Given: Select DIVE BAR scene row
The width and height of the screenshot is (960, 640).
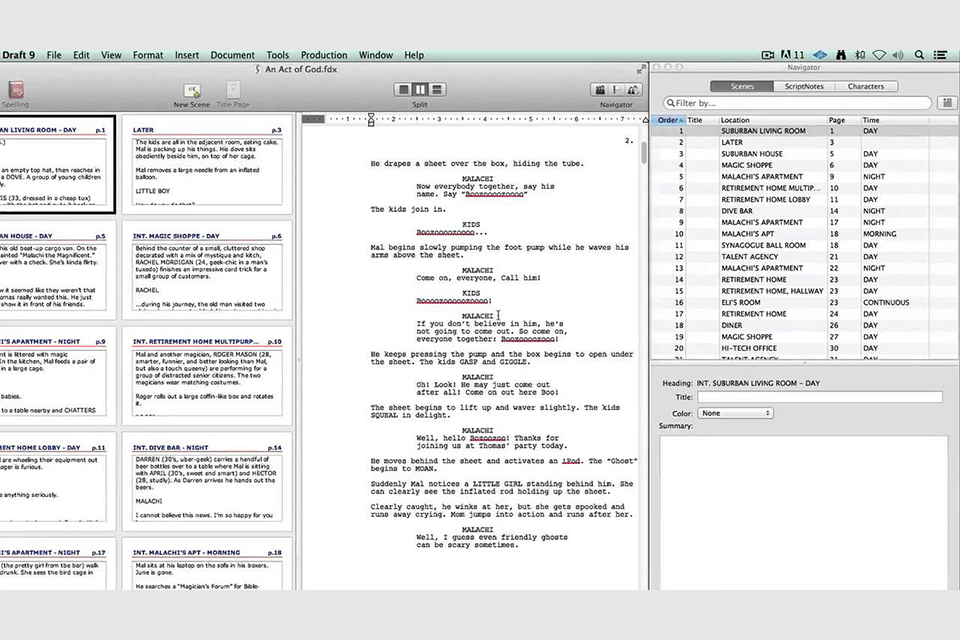Looking at the screenshot, I should [804, 211].
